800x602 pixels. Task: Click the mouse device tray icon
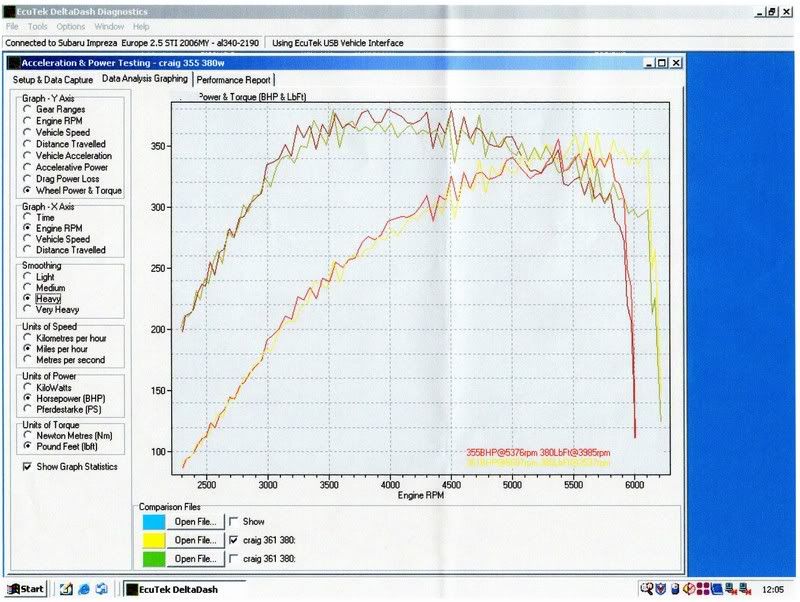674,589
